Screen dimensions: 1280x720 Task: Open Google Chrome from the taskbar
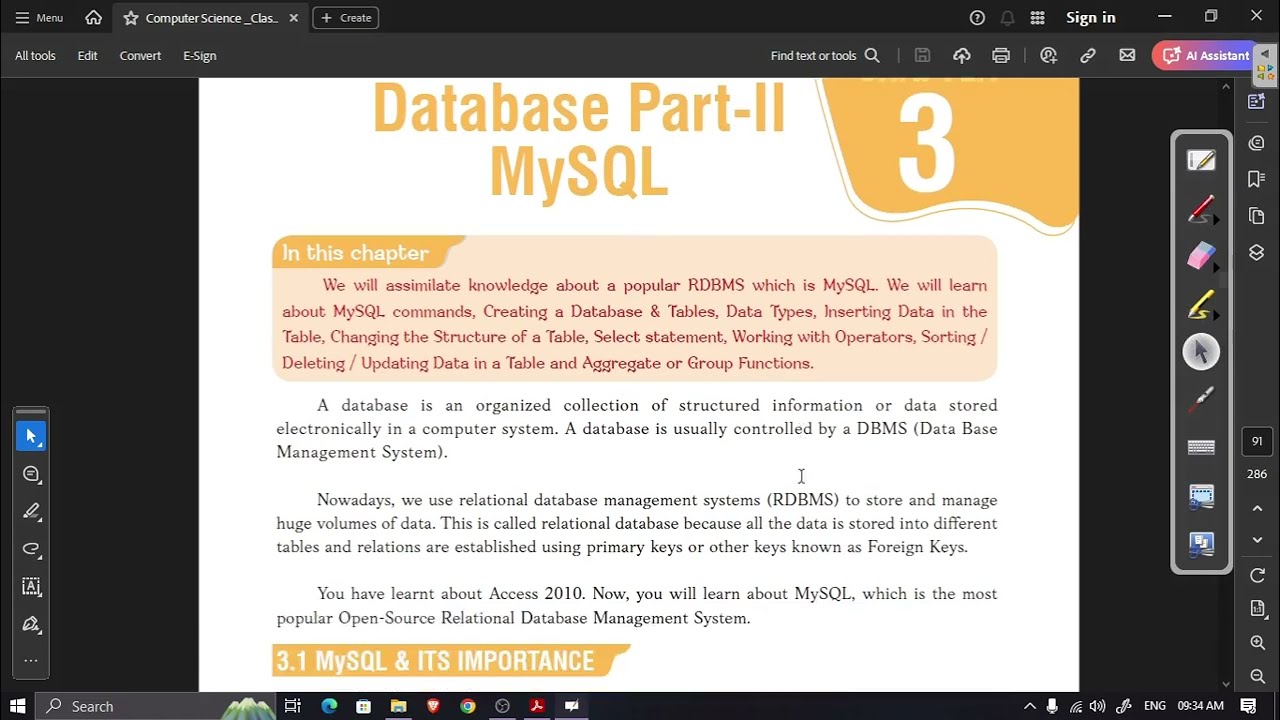tap(467, 706)
